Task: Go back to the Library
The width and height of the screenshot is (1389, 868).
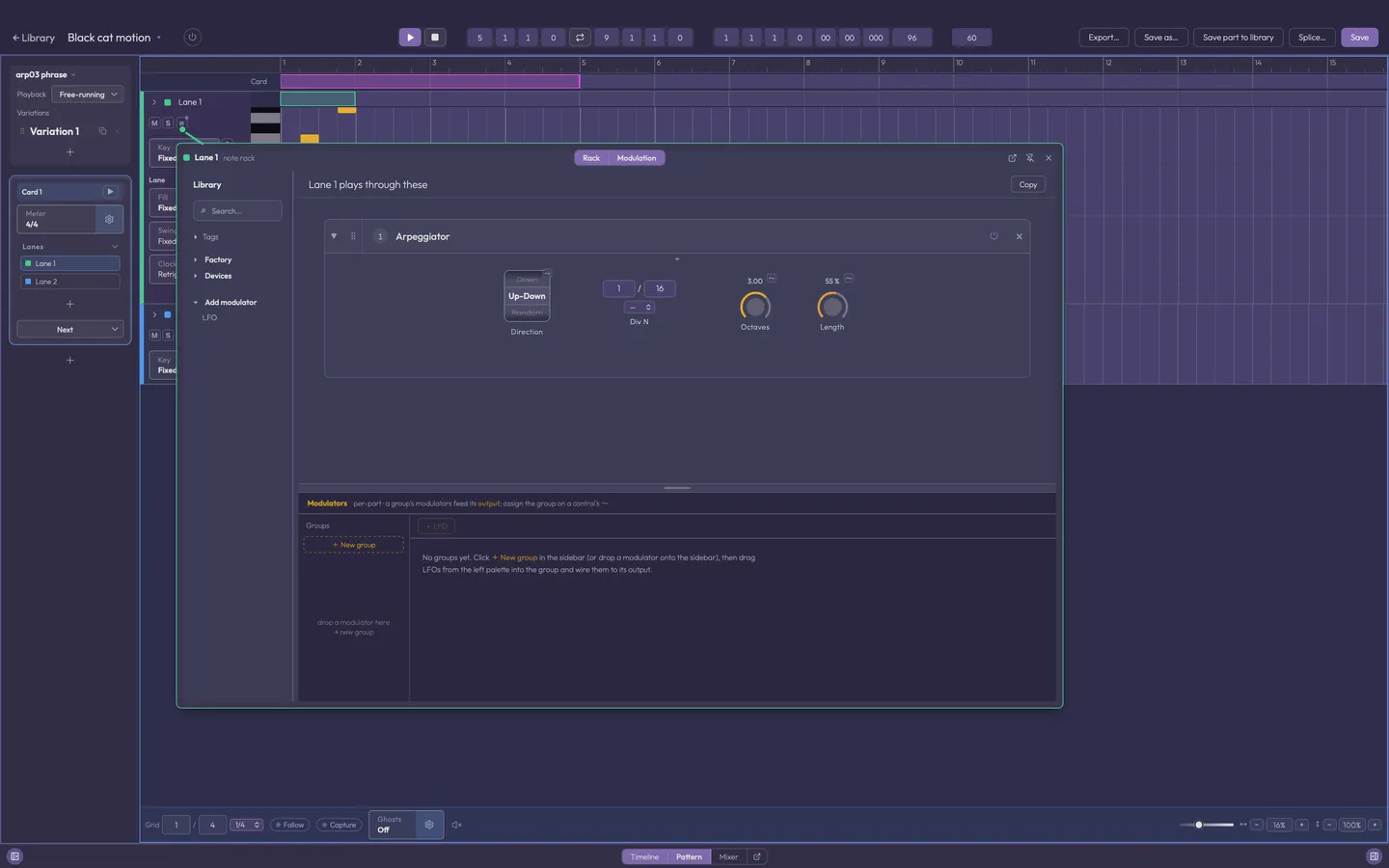Action: pyautogui.click(x=34, y=38)
